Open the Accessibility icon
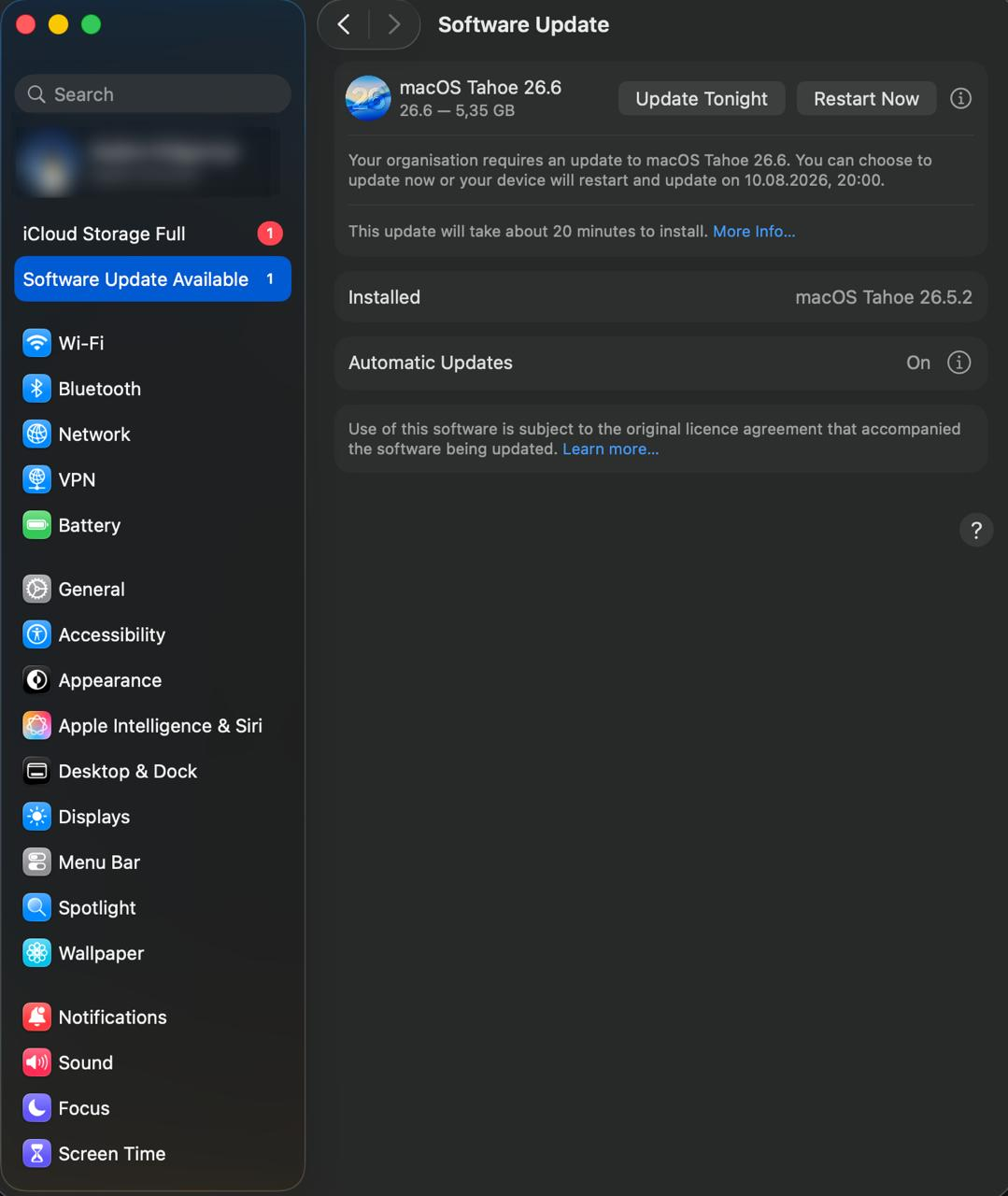 36,634
